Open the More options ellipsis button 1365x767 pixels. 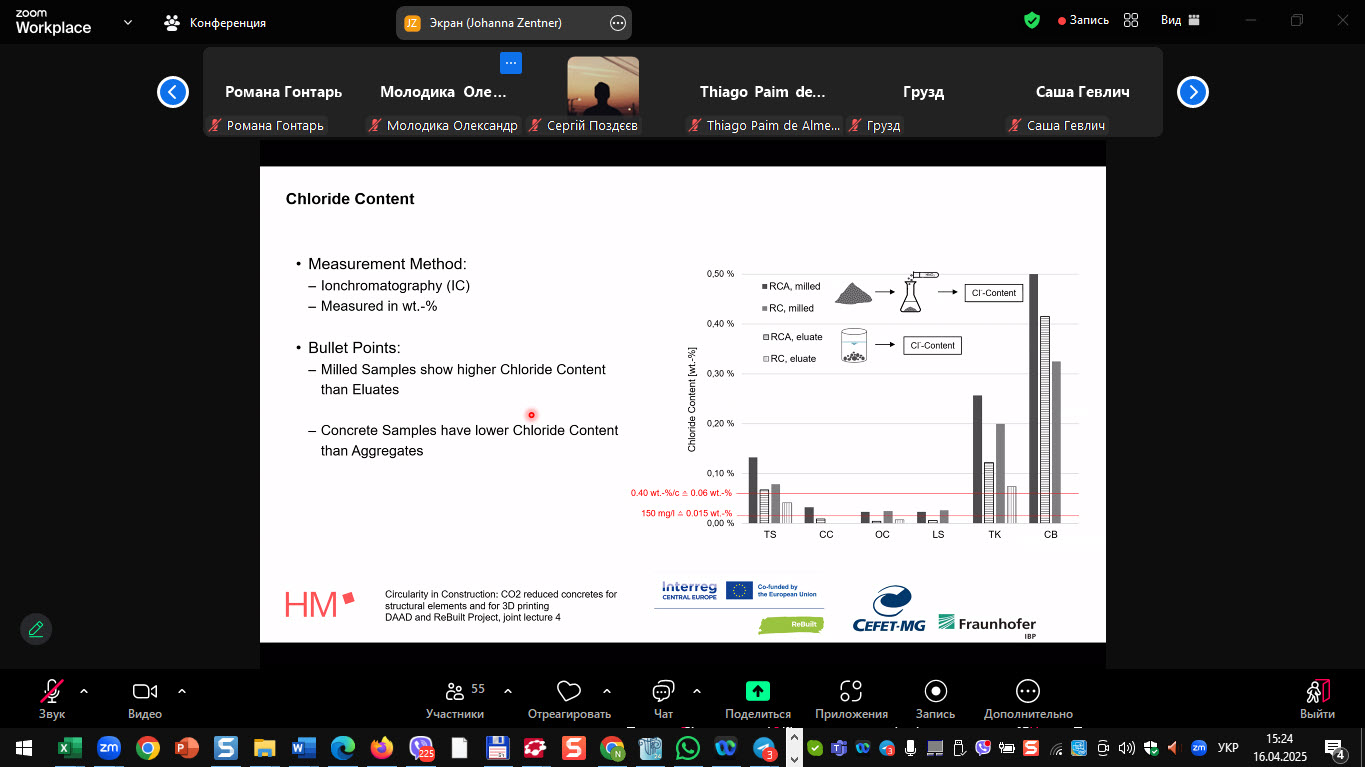1027,698
